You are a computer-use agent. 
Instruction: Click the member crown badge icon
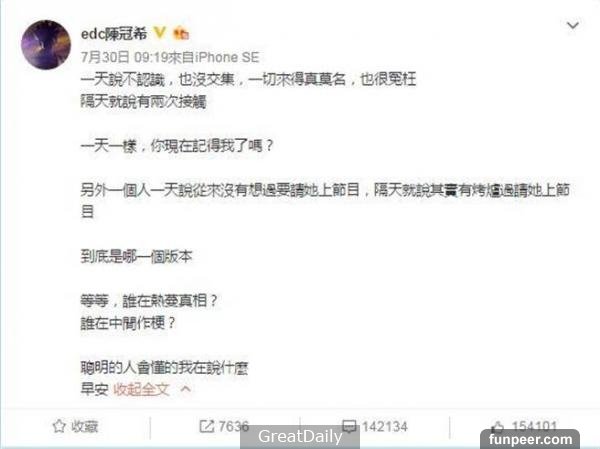181,34
